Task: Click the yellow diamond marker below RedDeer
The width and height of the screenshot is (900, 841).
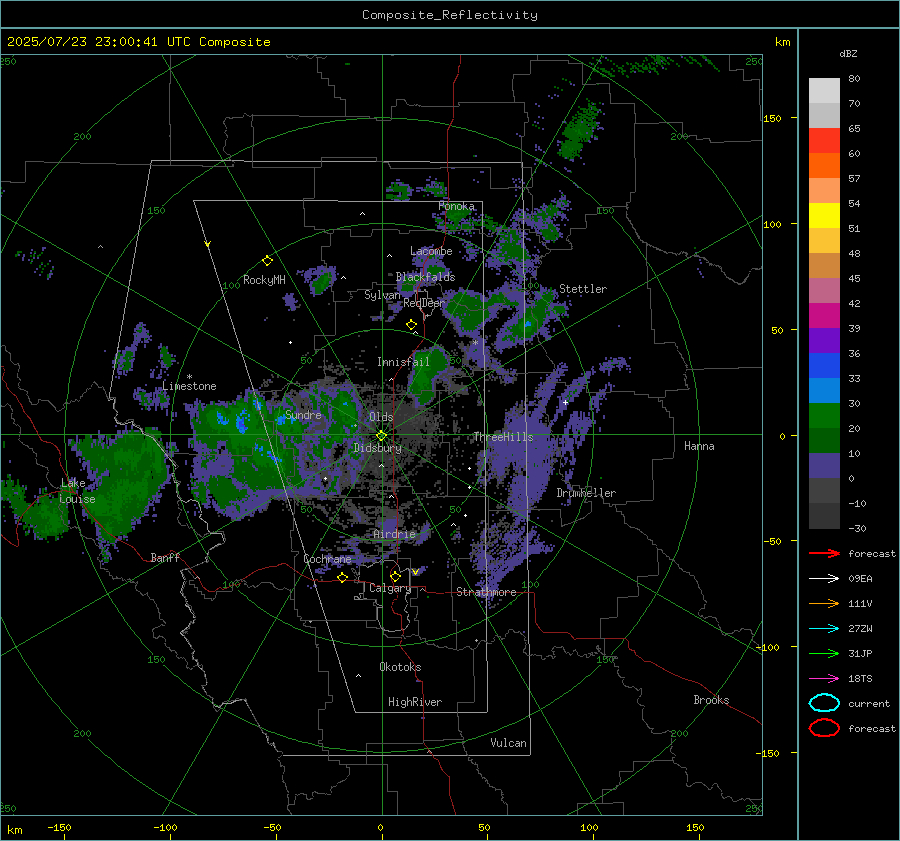Action: pos(411,325)
